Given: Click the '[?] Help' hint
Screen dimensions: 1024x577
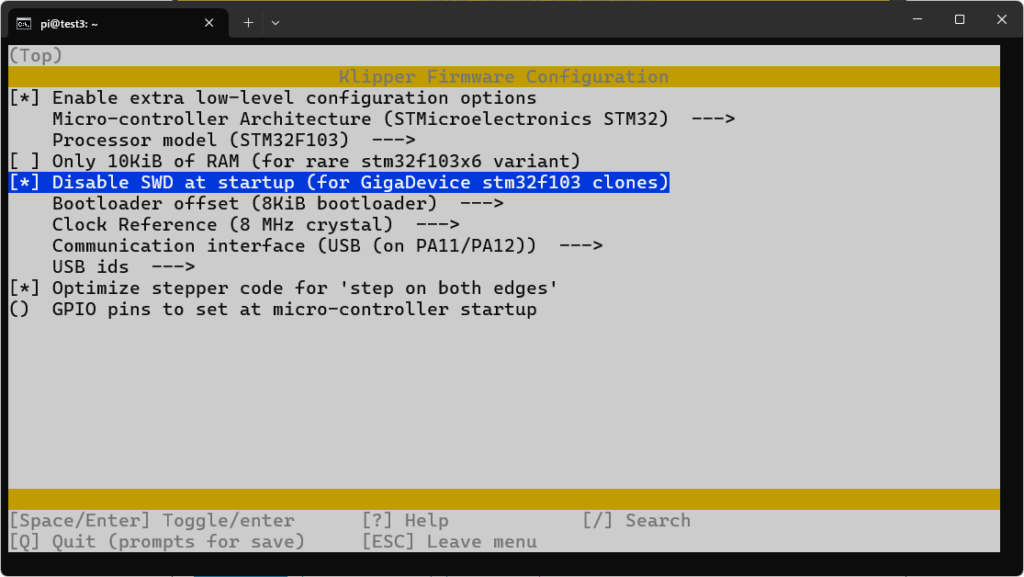Looking at the screenshot, I should (405, 520).
